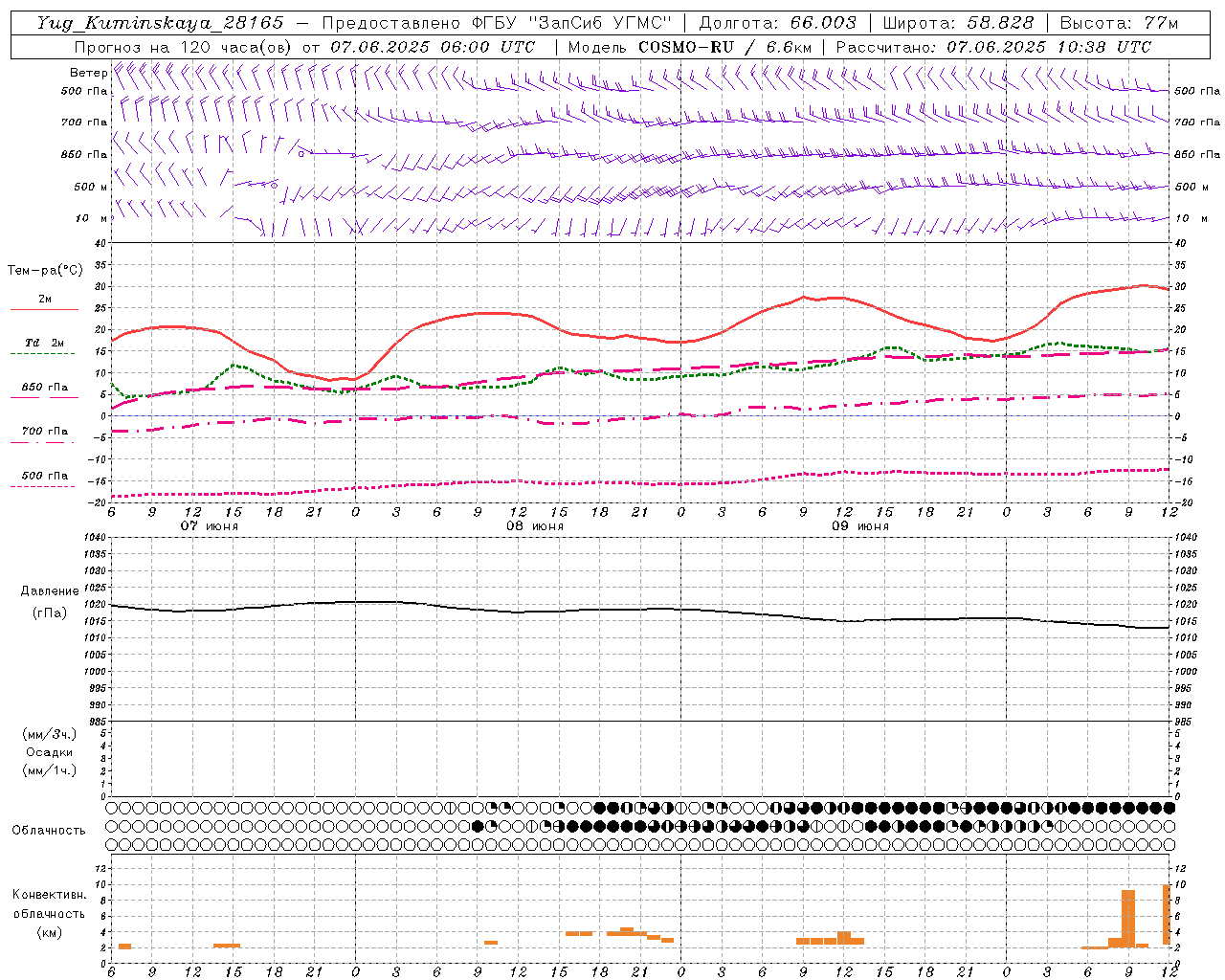Click the Осадки panel label
Viewport: 1225px width, 980px height.
[50, 752]
